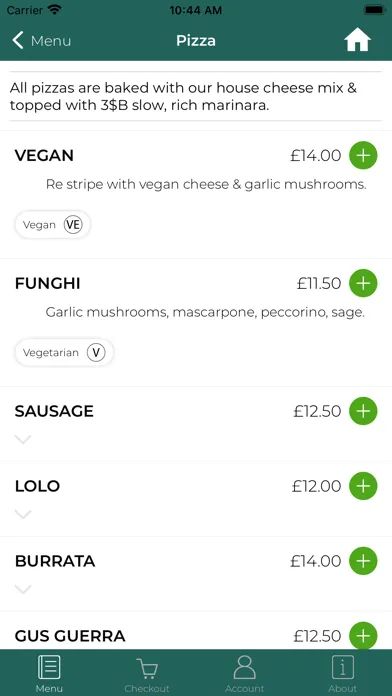392x696 pixels.
Task: Add the Funghi pizza to order
Action: (363, 283)
